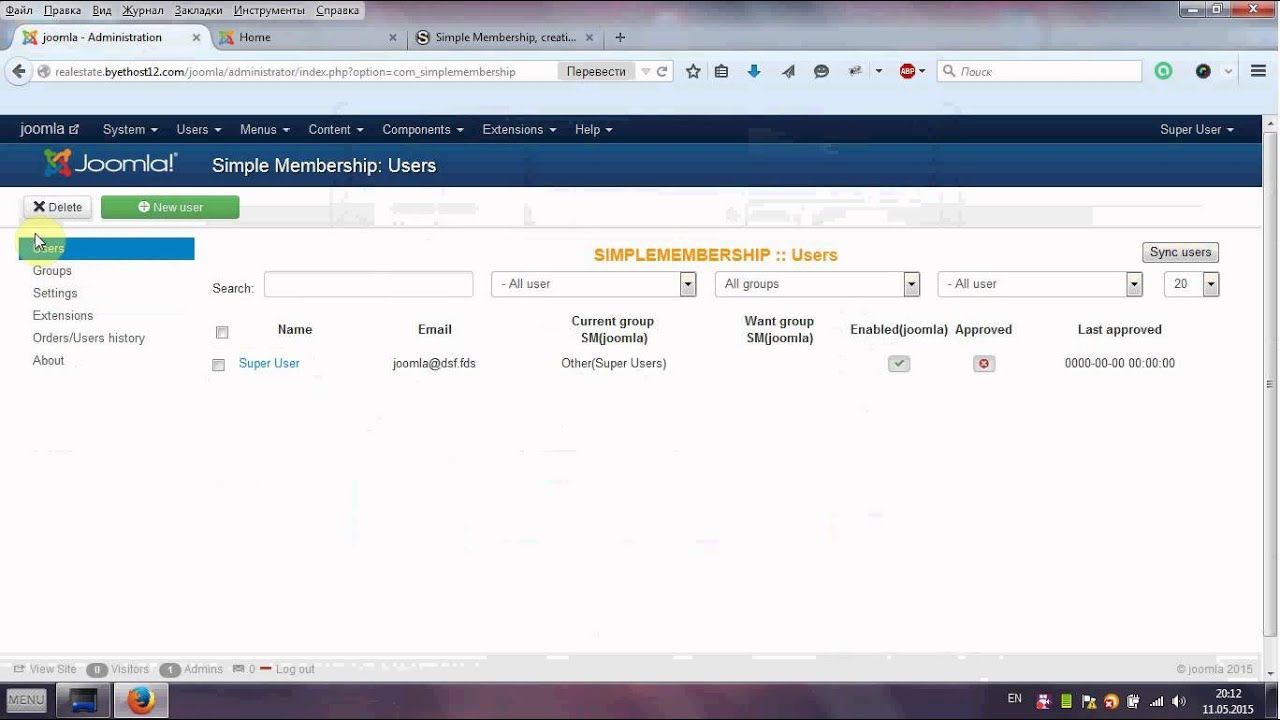Open Extensions in the sidebar
1280x720 pixels.
63,316
